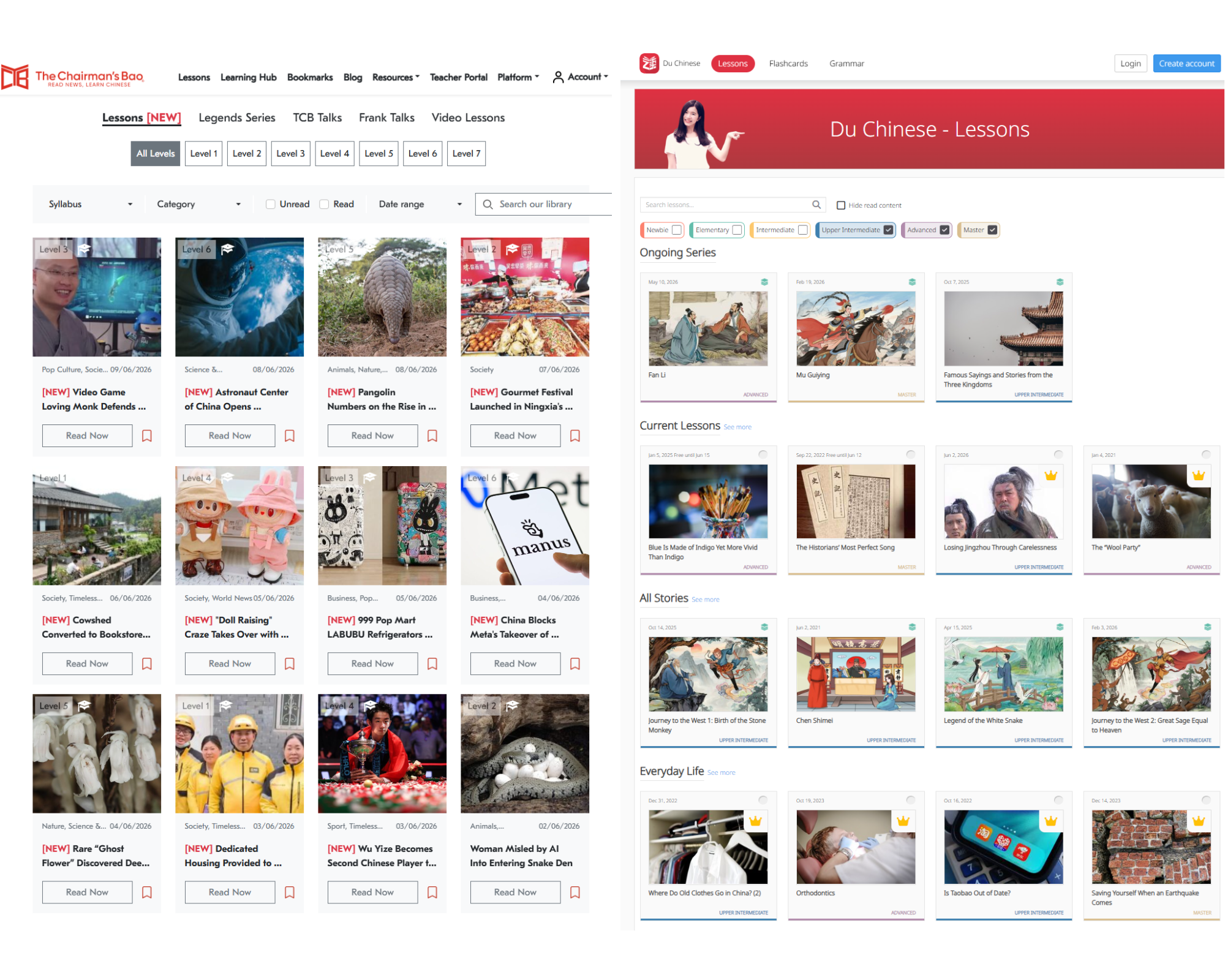
Task: Click crown icon on Losing Jingzhou card
Action: [1051, 475]
